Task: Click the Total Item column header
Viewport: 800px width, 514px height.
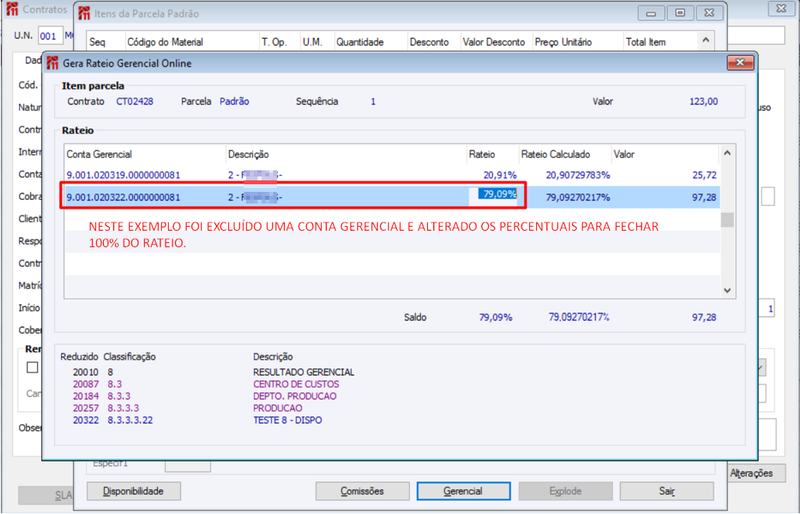Action: tap(660, 42)
